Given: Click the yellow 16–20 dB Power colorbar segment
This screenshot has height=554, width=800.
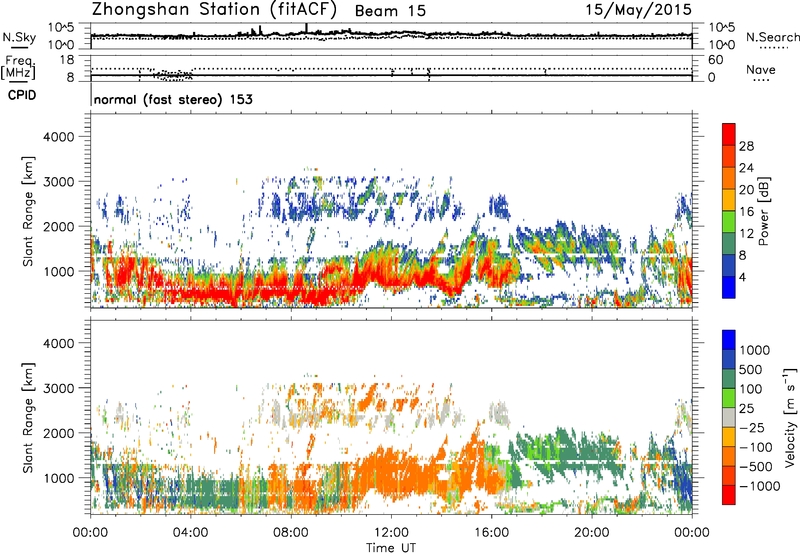Looking at the screenshot, I should (729, 199).
